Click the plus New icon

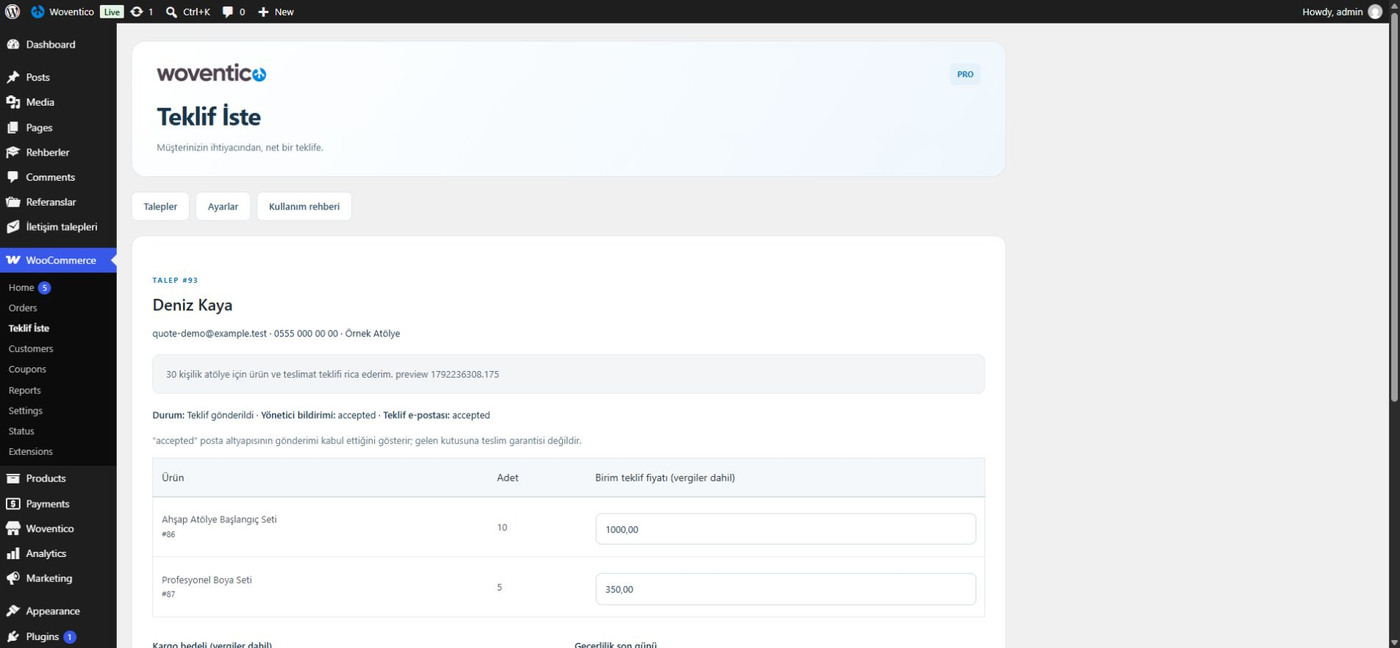click(263, 12)
